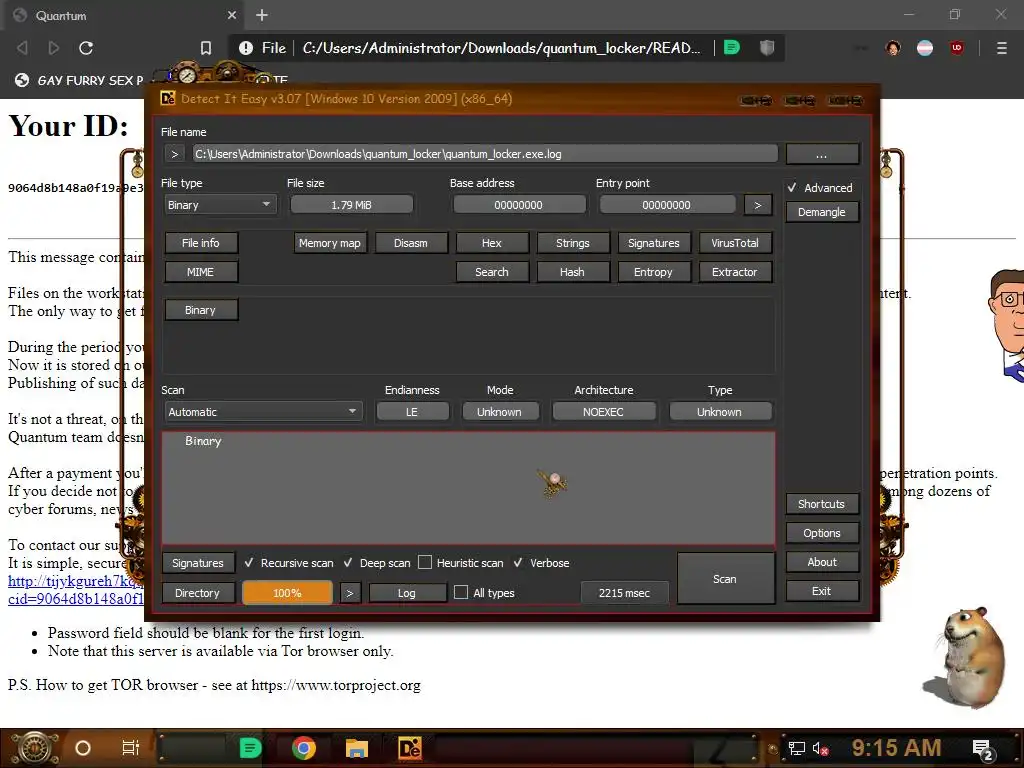Open Shortcuts settings

tap(822, 504)
